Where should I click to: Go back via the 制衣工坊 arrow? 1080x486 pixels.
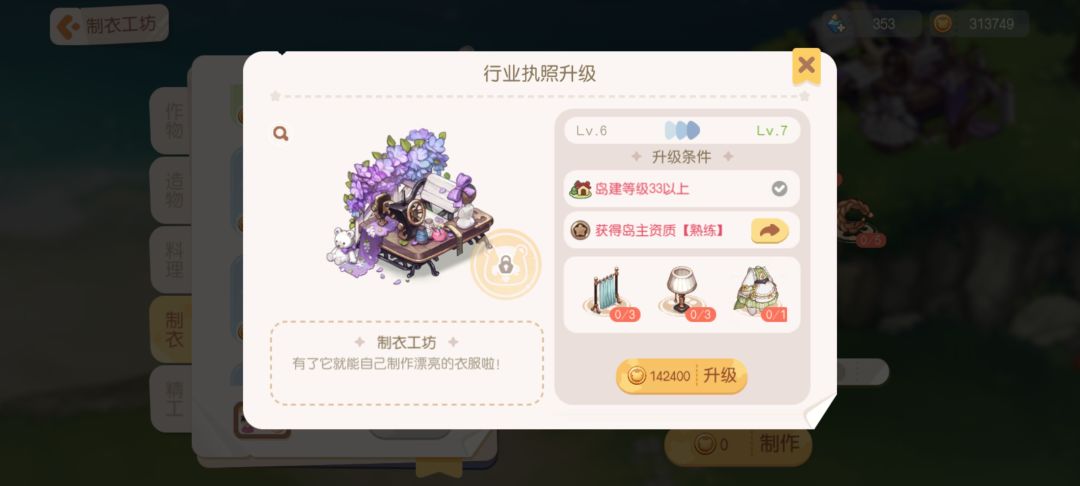[109, 25]
